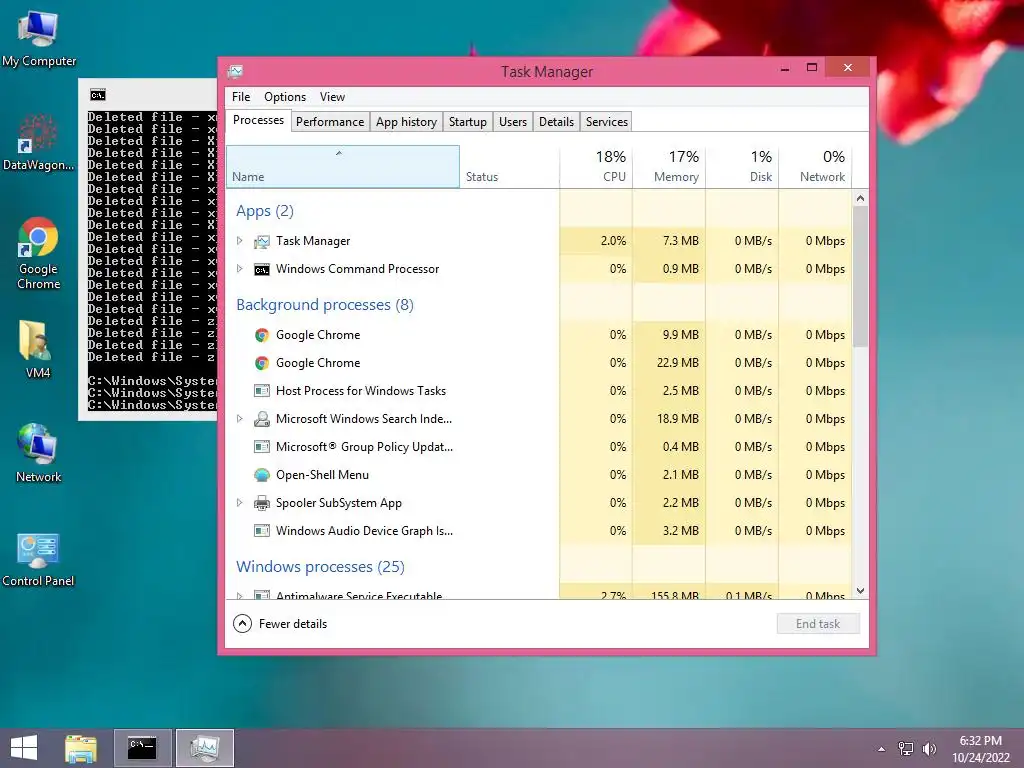This screenshot has height=768, width=1024.
Task: Expand the Antimalware Service Executable row
Action: [240, 595]
